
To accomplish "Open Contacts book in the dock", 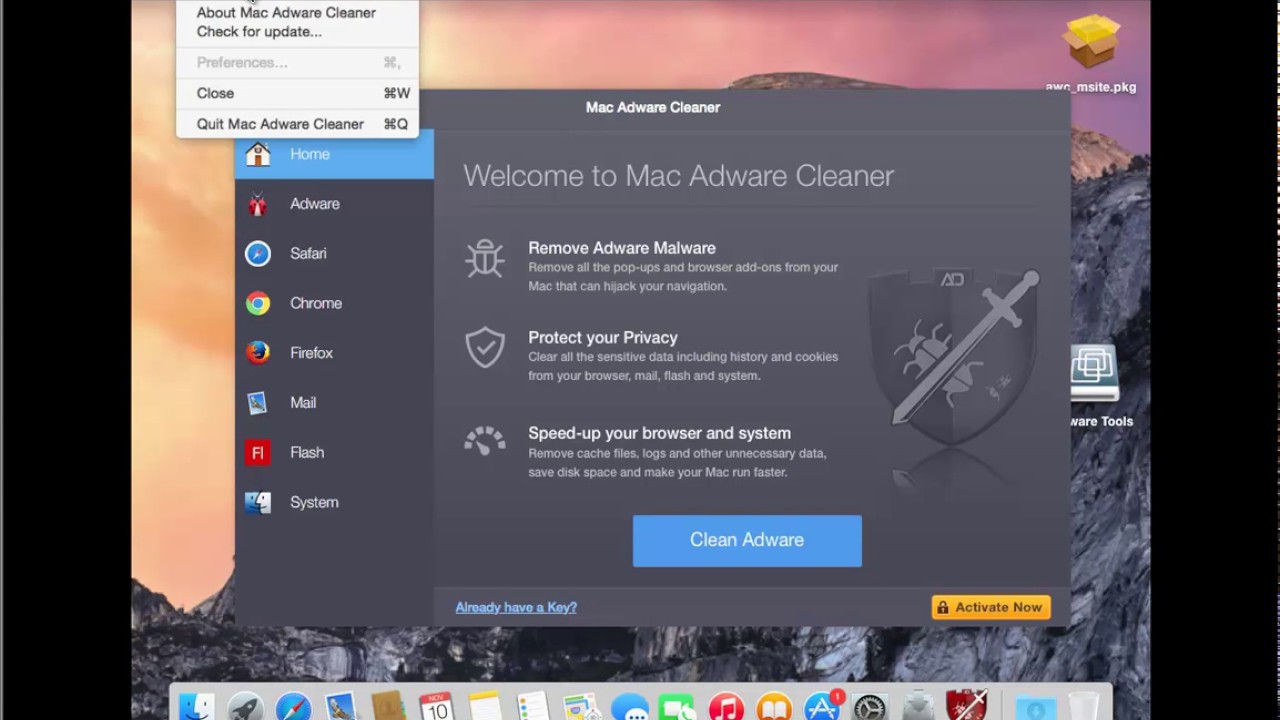I will point(389,708).
